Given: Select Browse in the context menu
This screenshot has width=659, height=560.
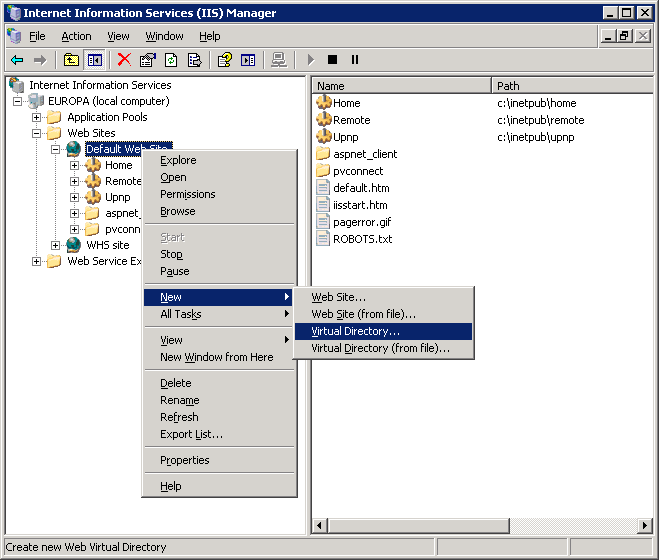Looking at the screenshot, I should (x=219, y=211).
